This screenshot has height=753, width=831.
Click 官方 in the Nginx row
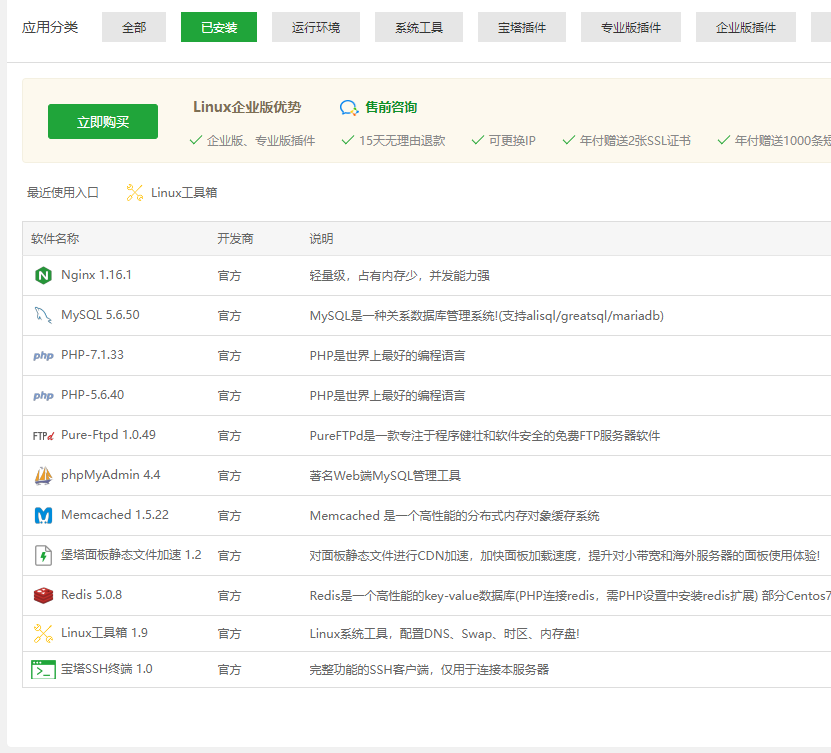click(229, 276)
